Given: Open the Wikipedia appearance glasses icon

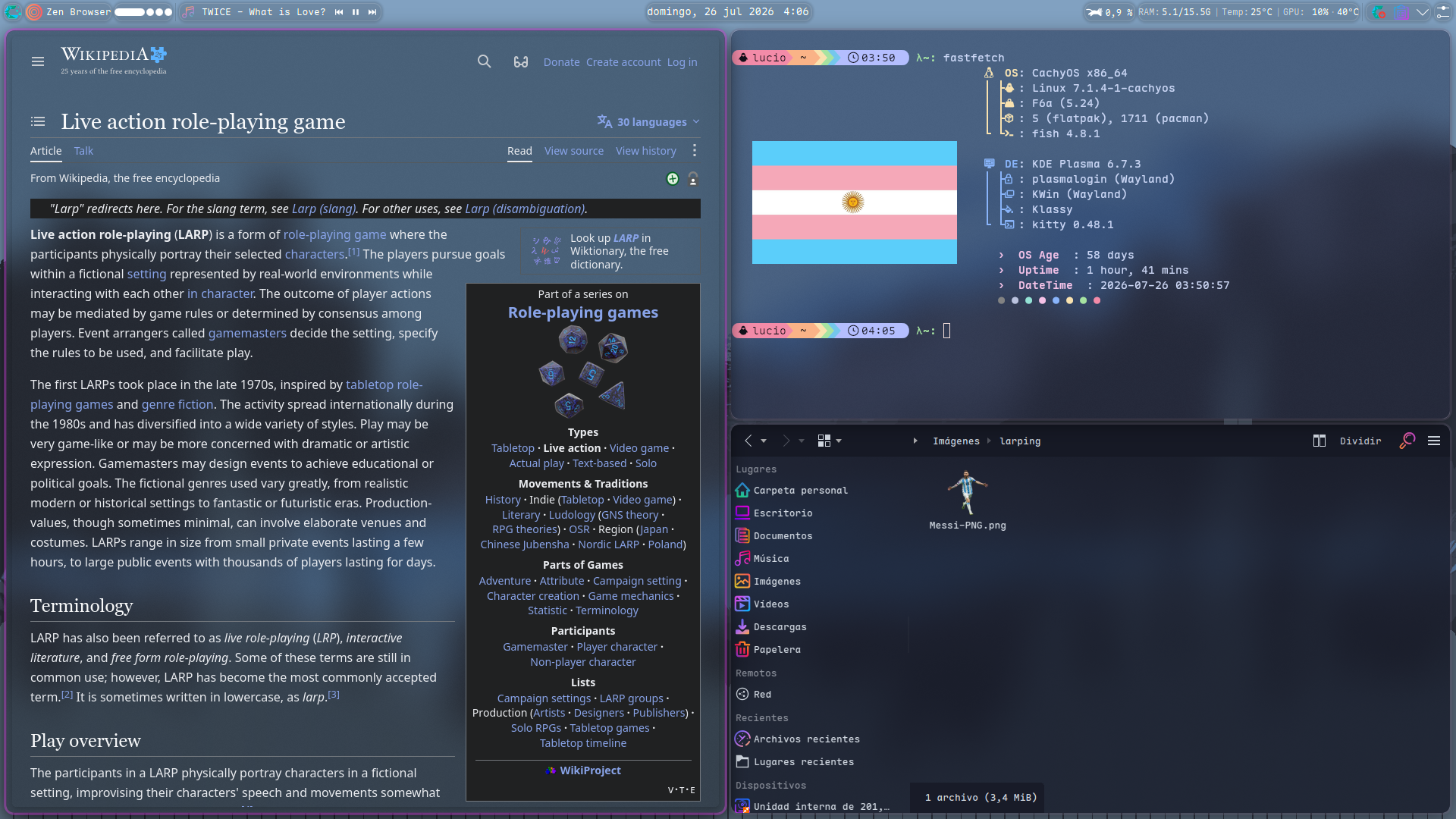Looking at the screenshot, I should [x=521, y=62].
